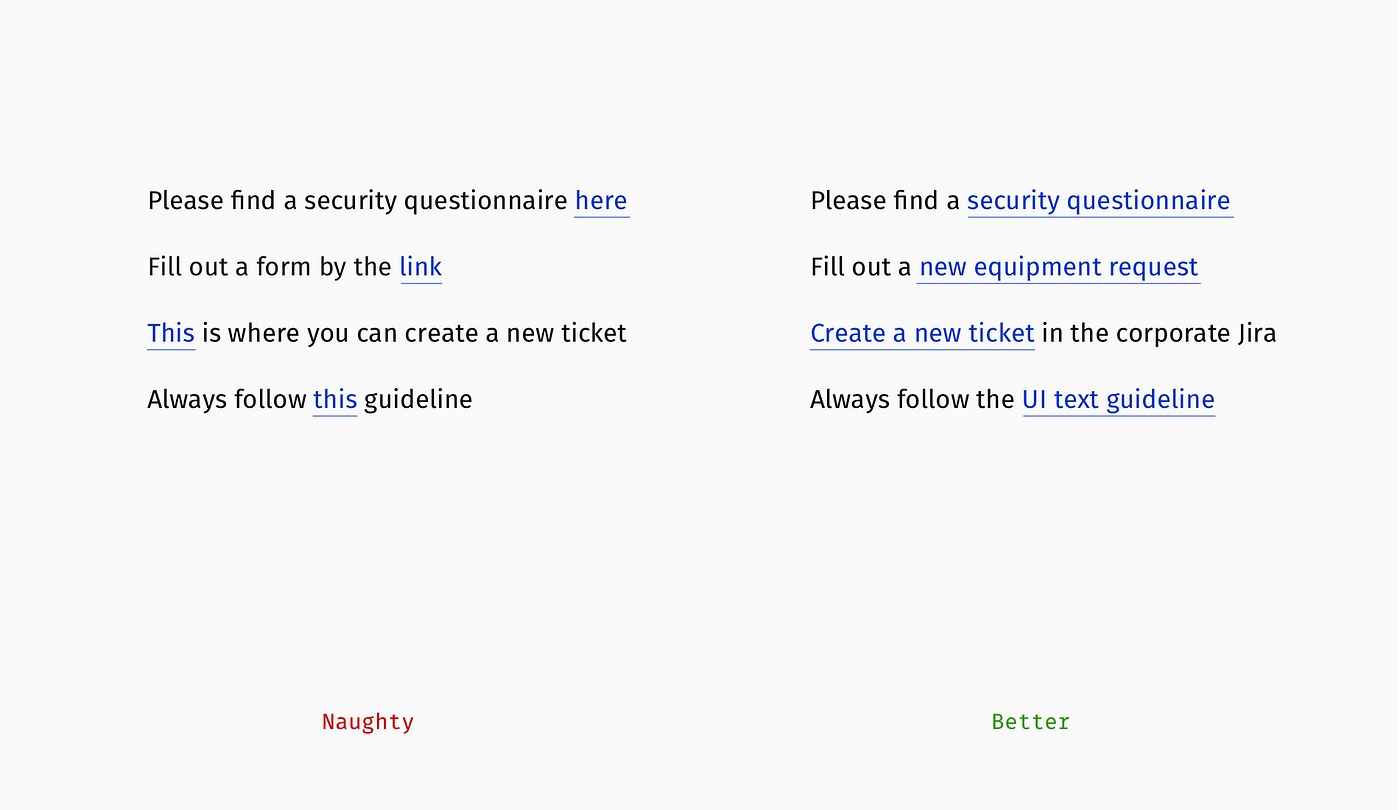Open the 'security questionnaire' link

(1099, 201)
